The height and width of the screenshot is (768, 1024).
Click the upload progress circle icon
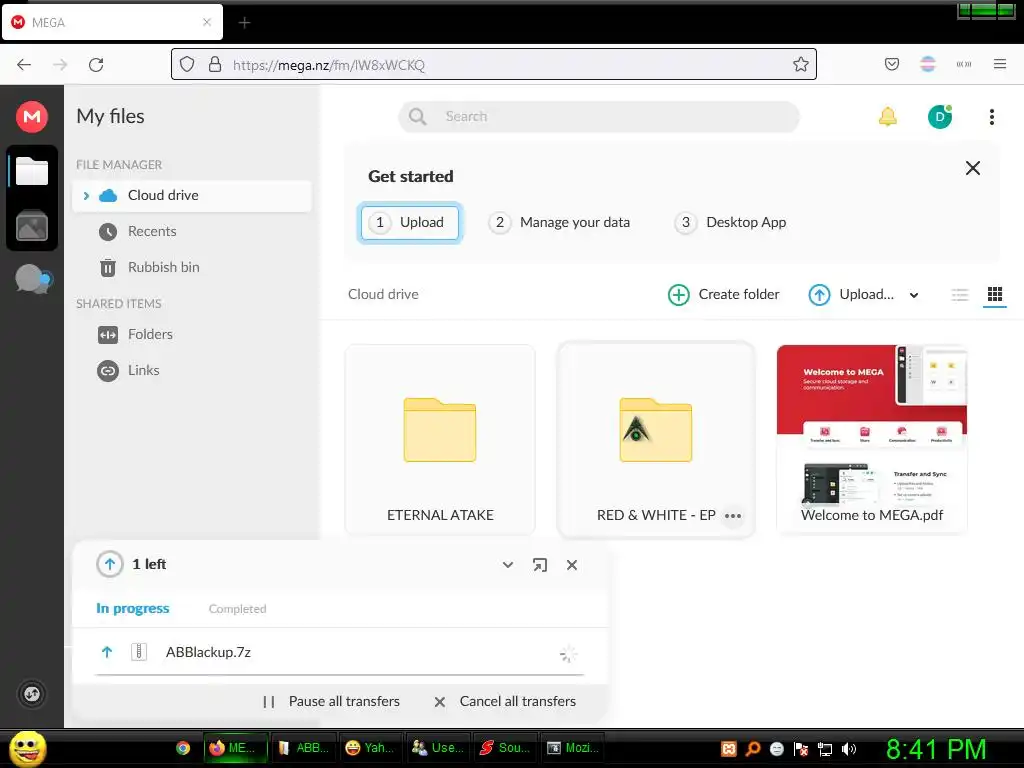pos(110,564)
